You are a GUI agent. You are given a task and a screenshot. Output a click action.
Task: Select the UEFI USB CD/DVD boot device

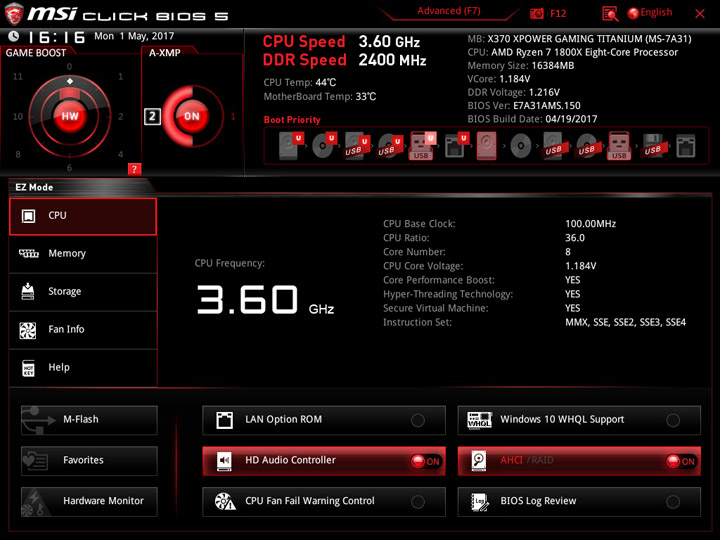click(x=390, y=146)
